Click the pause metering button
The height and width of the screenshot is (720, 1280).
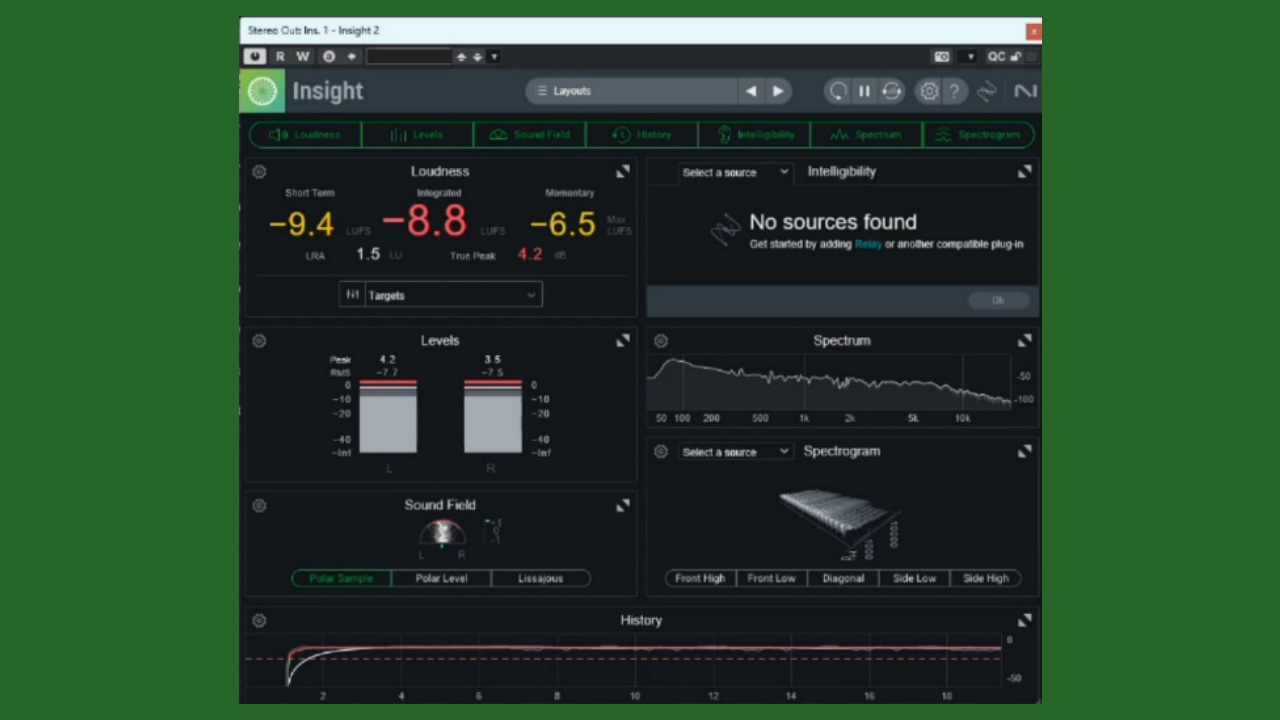(x=864, y=91)
